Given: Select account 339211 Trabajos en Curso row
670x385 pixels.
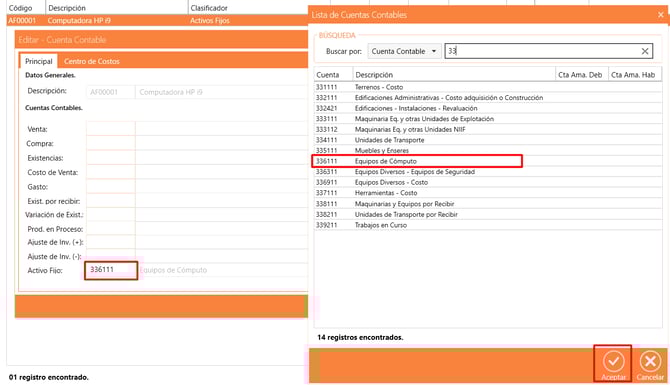Looking at the screenshot, I should pos(488,225).
